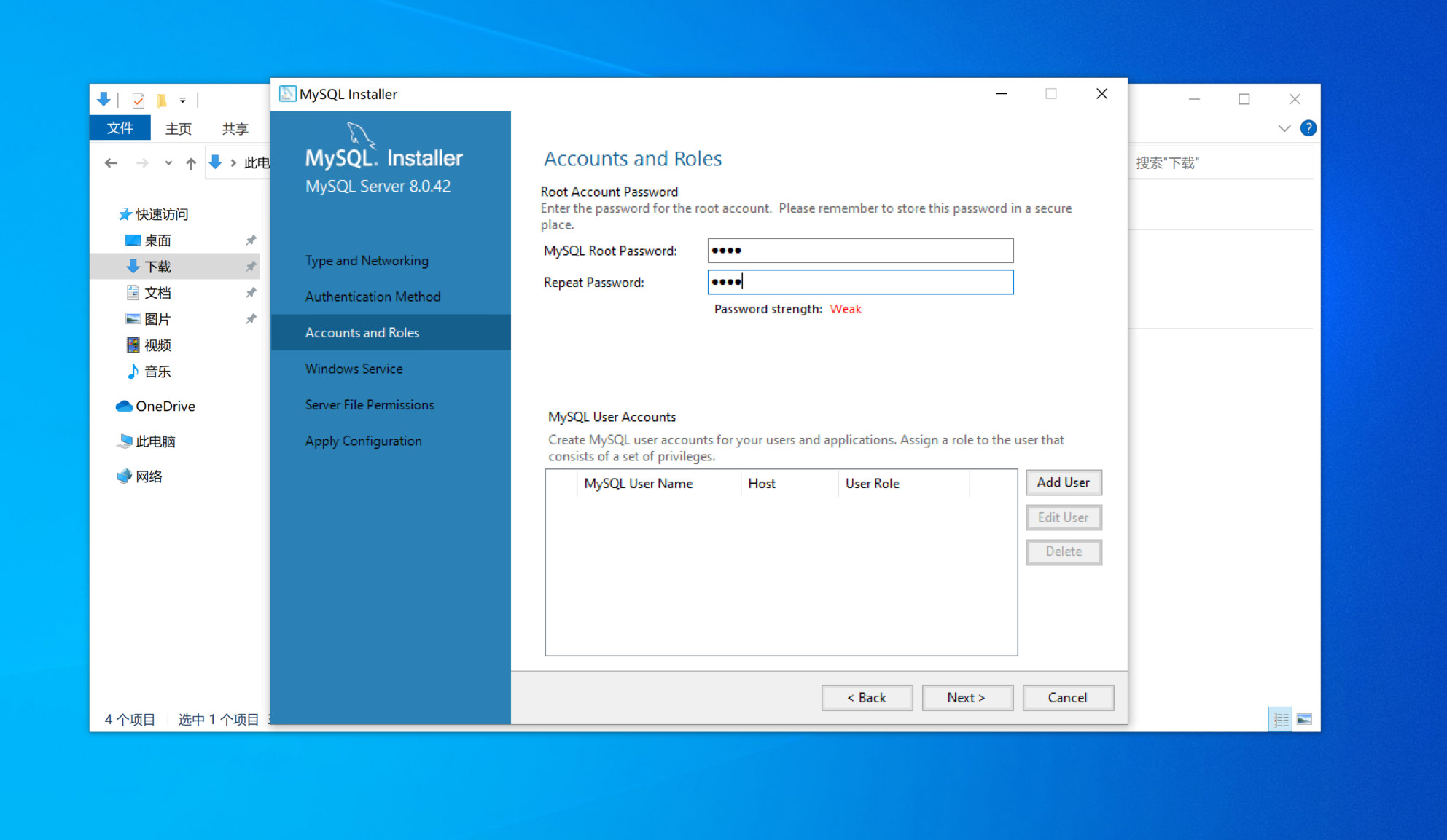Click the Next > button
1447x840 pixels.
click(967, 698)
